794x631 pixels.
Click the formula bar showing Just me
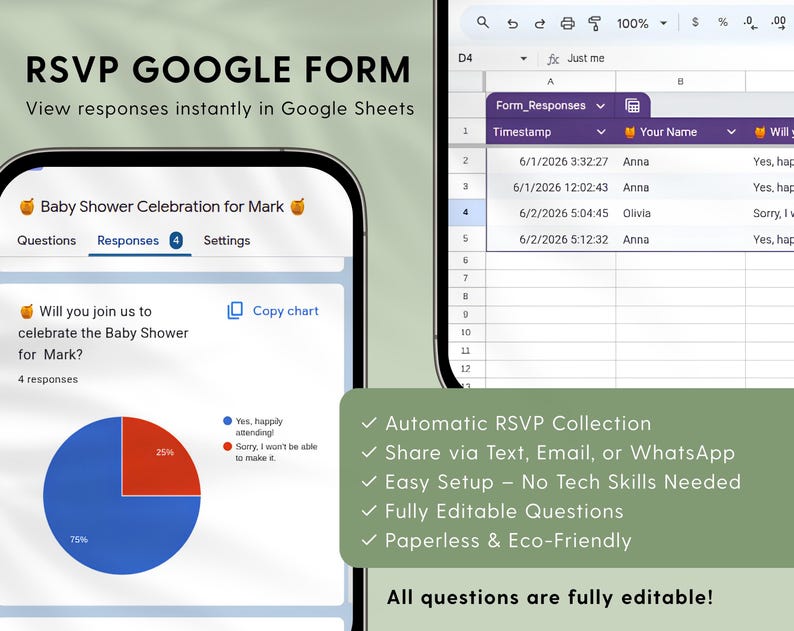[586, 58]
